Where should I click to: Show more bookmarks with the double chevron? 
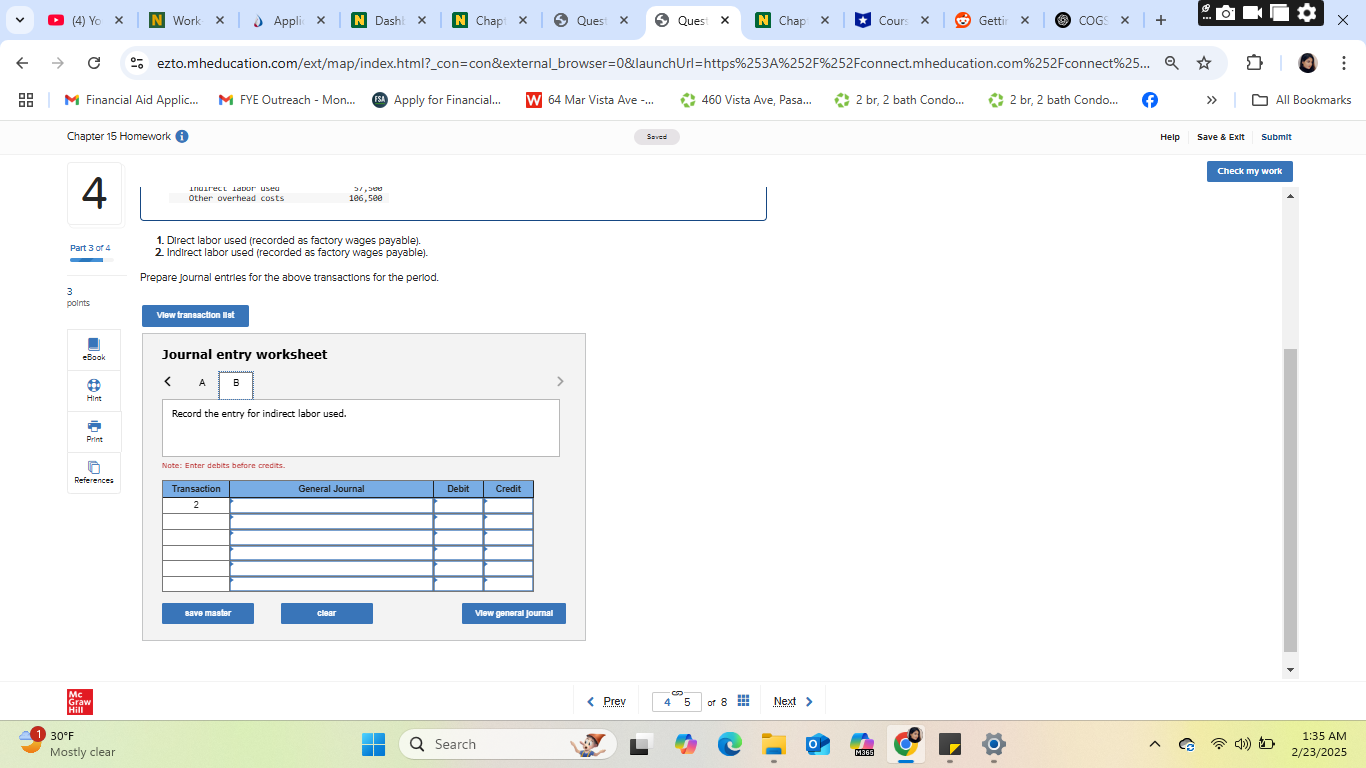(x=1212, y=100)
